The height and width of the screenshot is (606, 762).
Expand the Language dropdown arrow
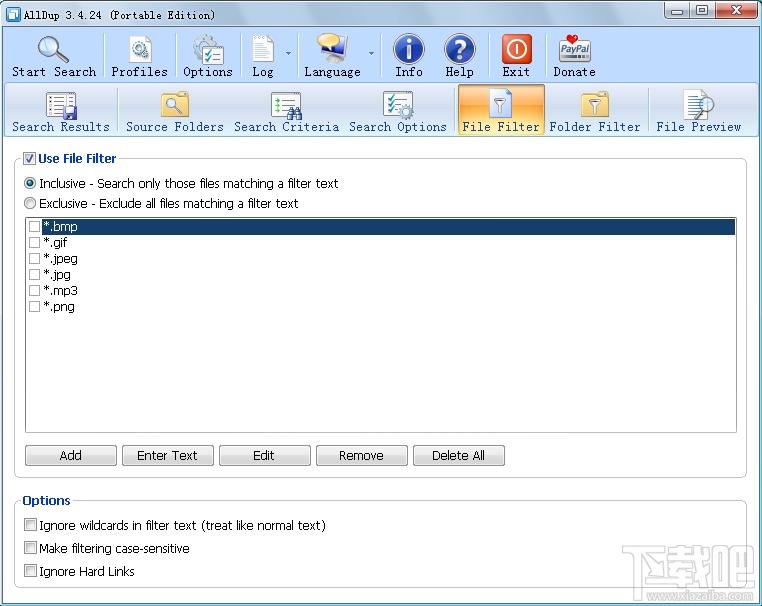point(371,52)
